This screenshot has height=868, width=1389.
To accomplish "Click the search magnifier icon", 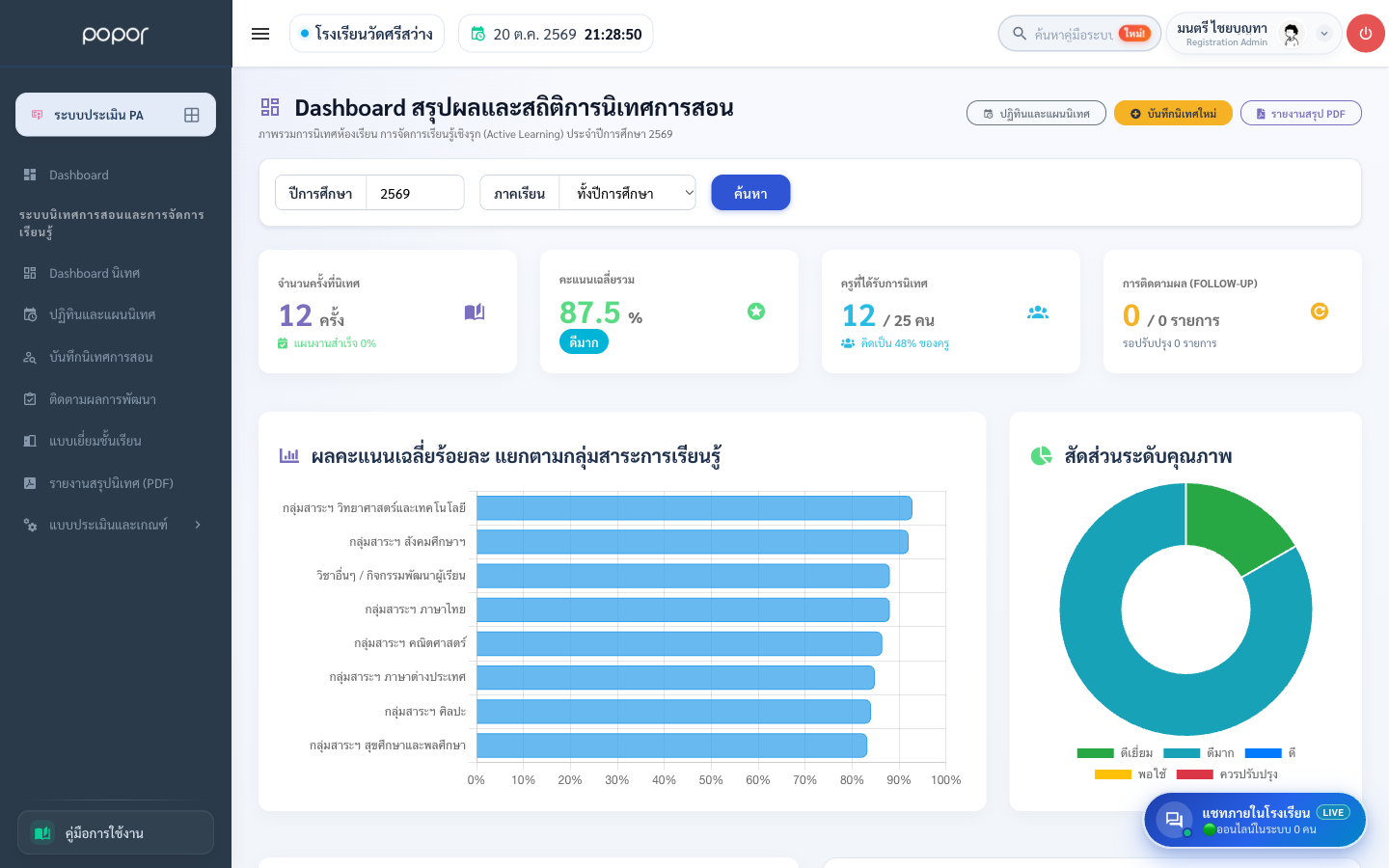I will click(x=1020, y=34).
